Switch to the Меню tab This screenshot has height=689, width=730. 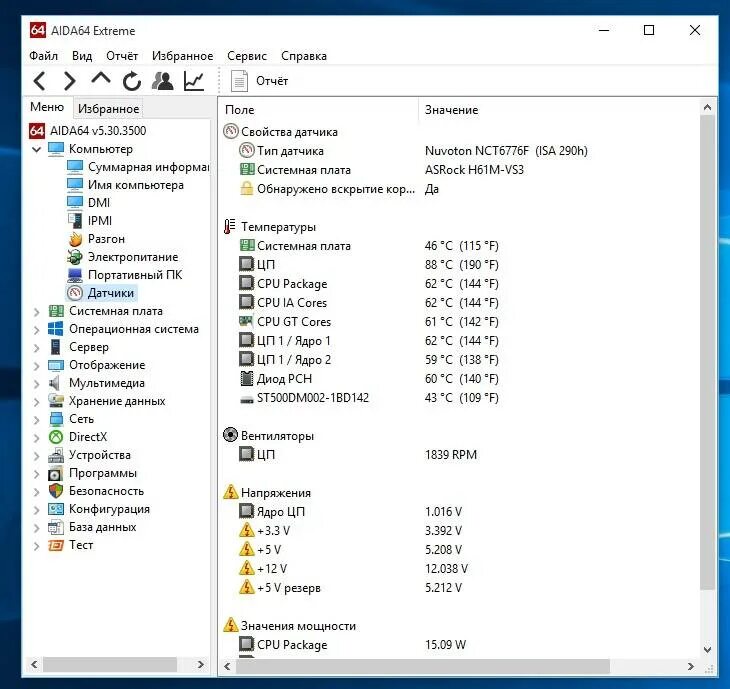coord(47,107)
